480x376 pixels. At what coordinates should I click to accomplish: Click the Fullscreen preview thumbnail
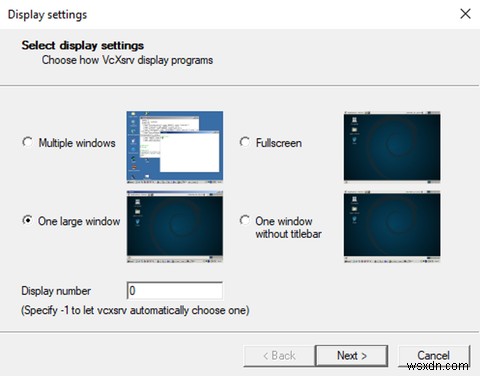[x=392, y=147]
